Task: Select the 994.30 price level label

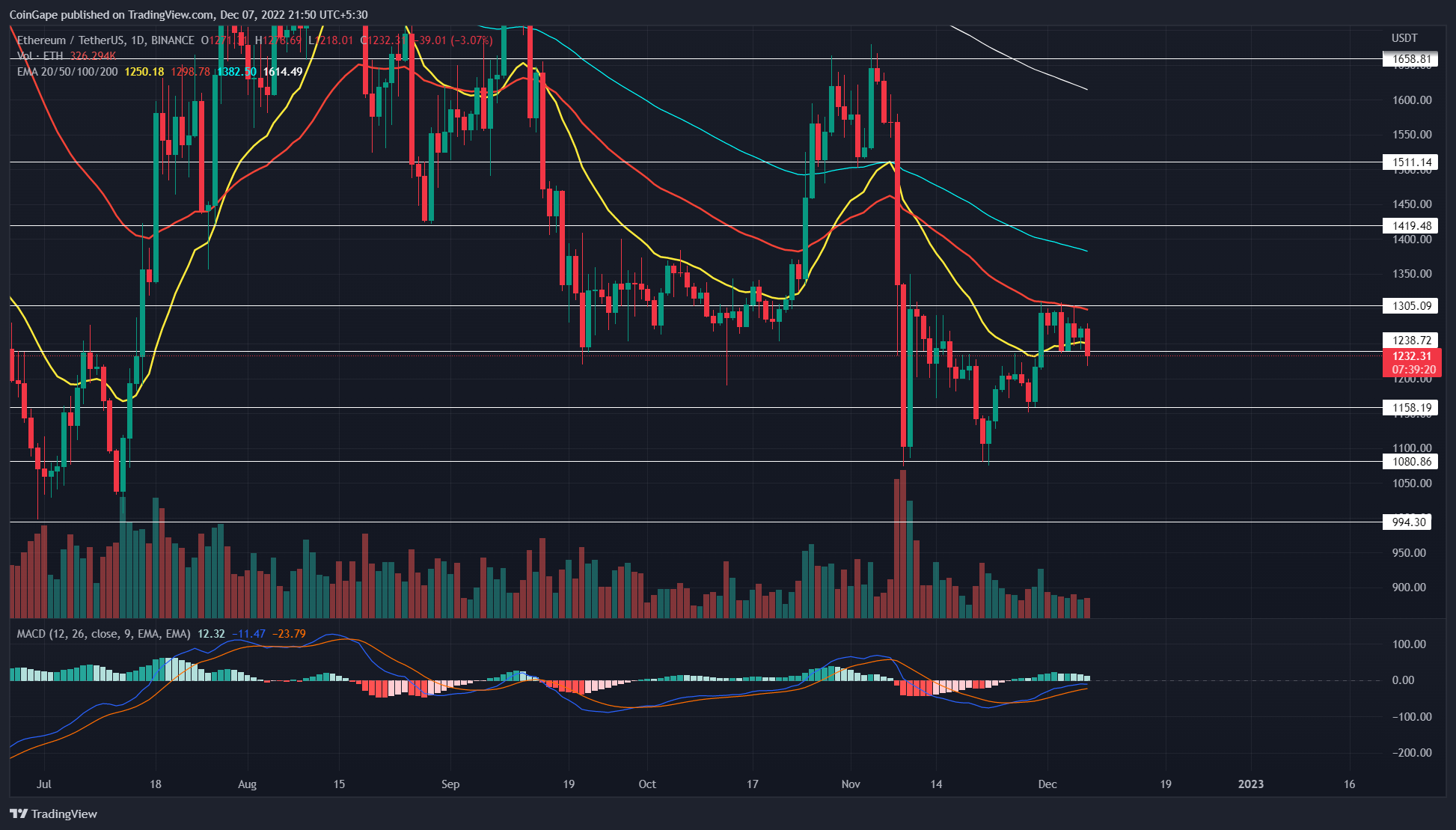Action: [1407, 522]
